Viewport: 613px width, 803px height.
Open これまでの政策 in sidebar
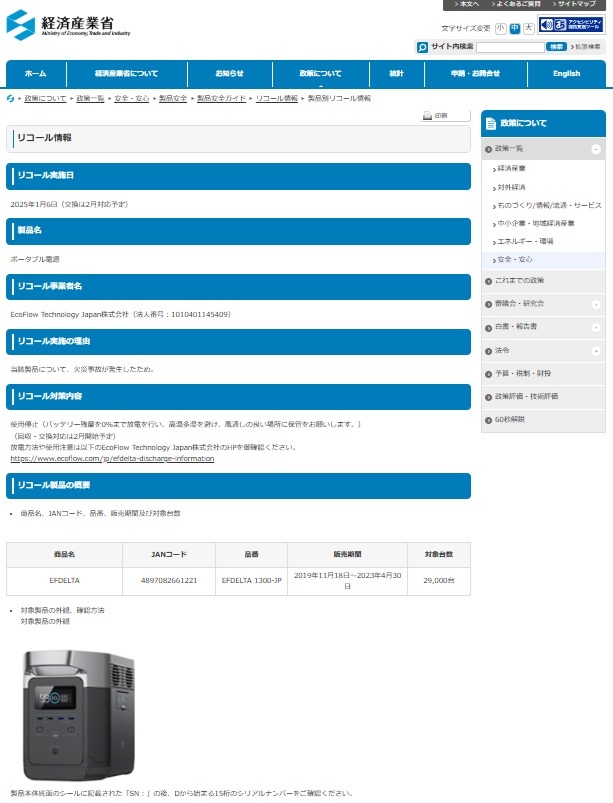point(519,281)
